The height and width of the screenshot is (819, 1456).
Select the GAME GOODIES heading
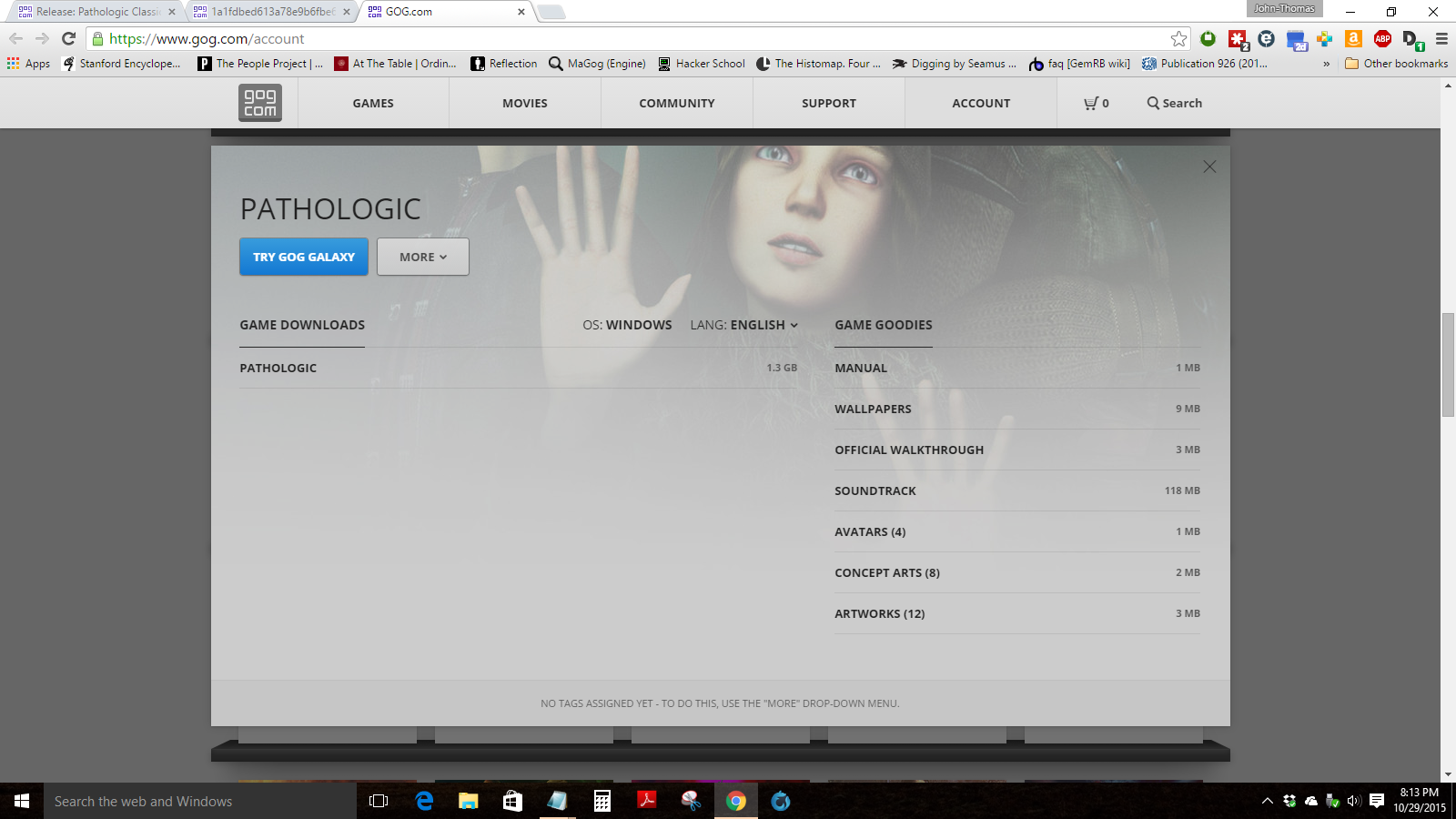click(x=884, y=325)
